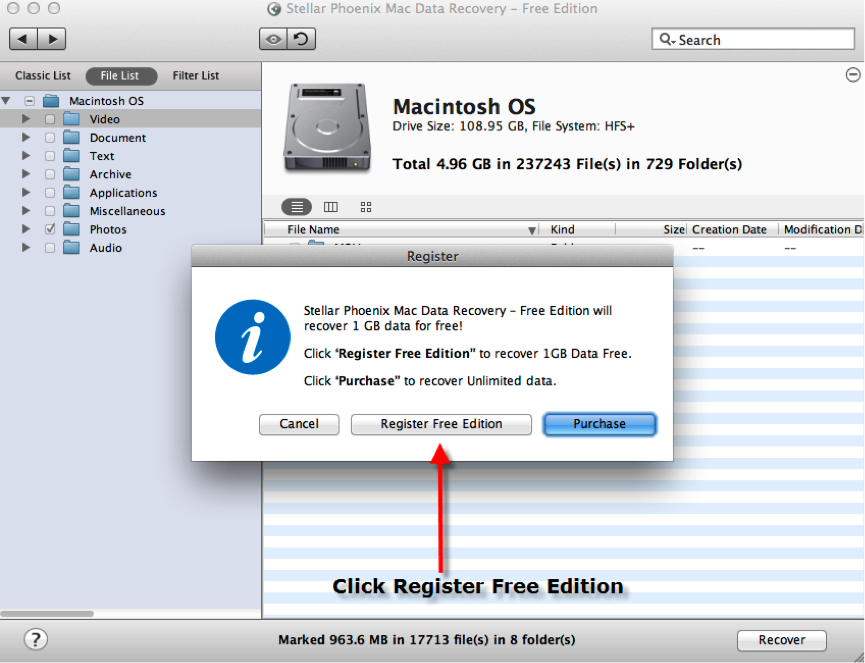Go back with the left arrow toolbar button
Viewport: 865px width, 663px height.
coord(23,39)
